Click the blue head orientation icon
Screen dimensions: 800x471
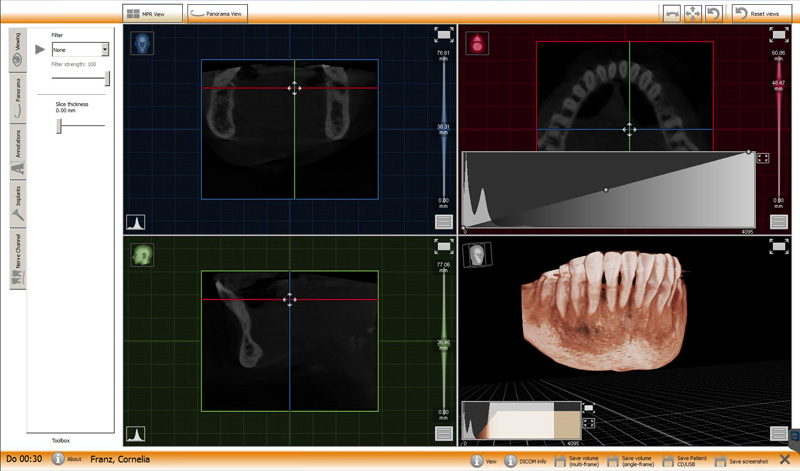(141, 44)
